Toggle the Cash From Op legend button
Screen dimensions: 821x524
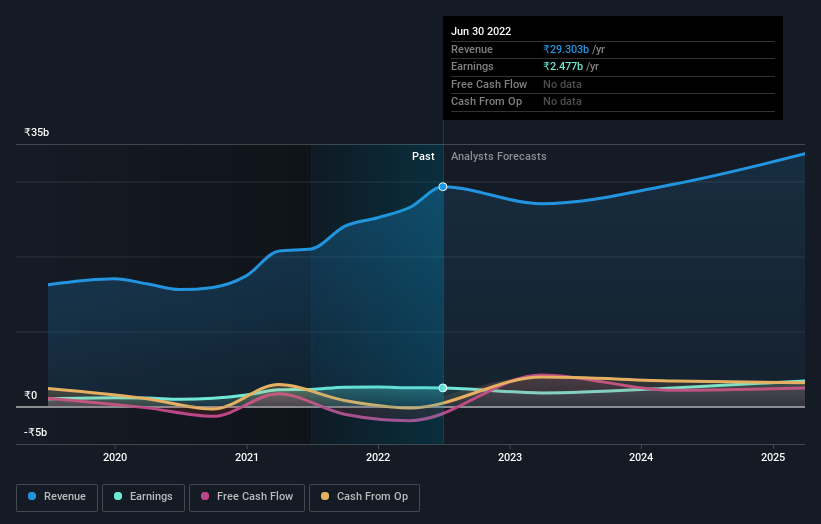click(364, 497)
